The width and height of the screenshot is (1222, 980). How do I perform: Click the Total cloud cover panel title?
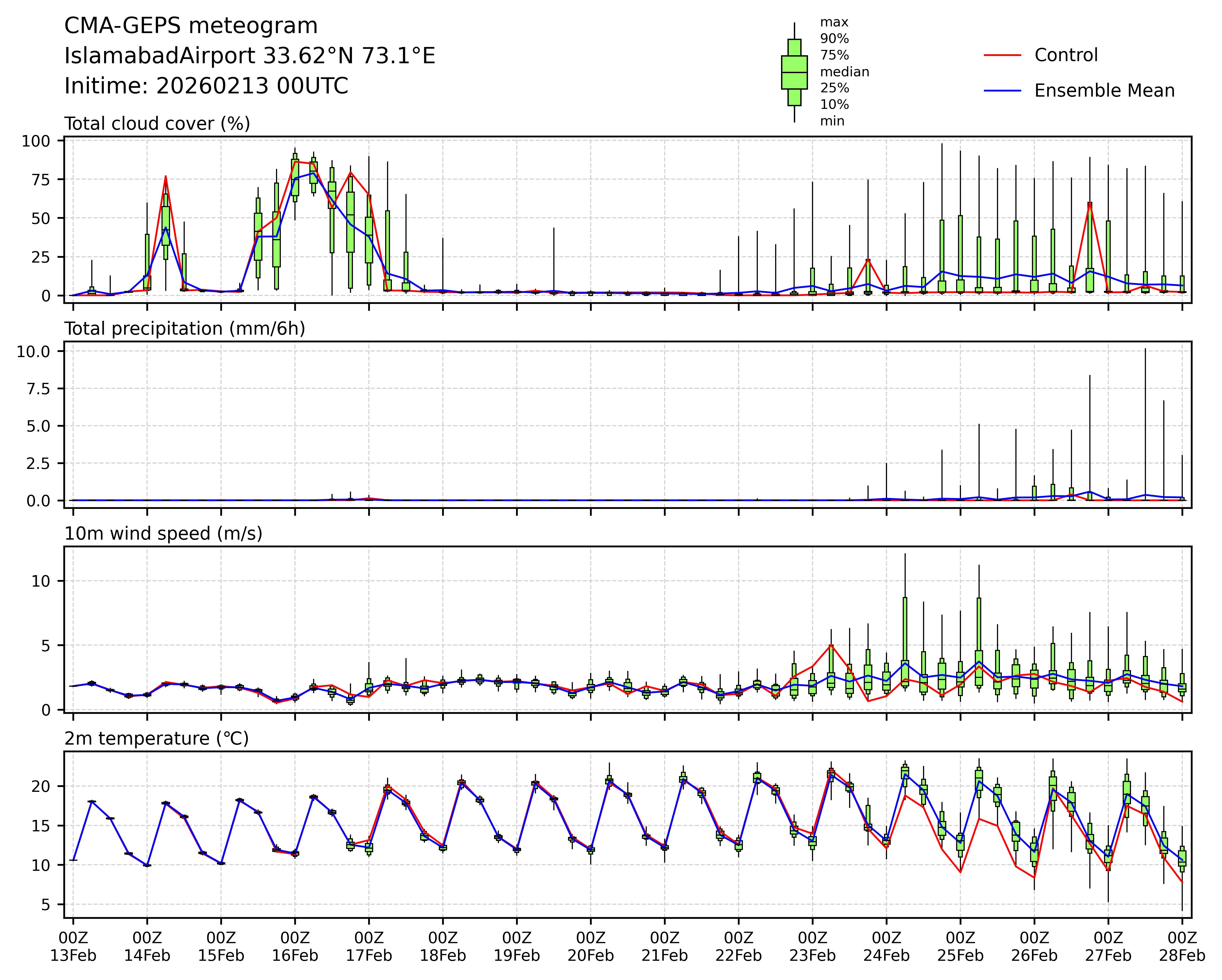(157, 124)
